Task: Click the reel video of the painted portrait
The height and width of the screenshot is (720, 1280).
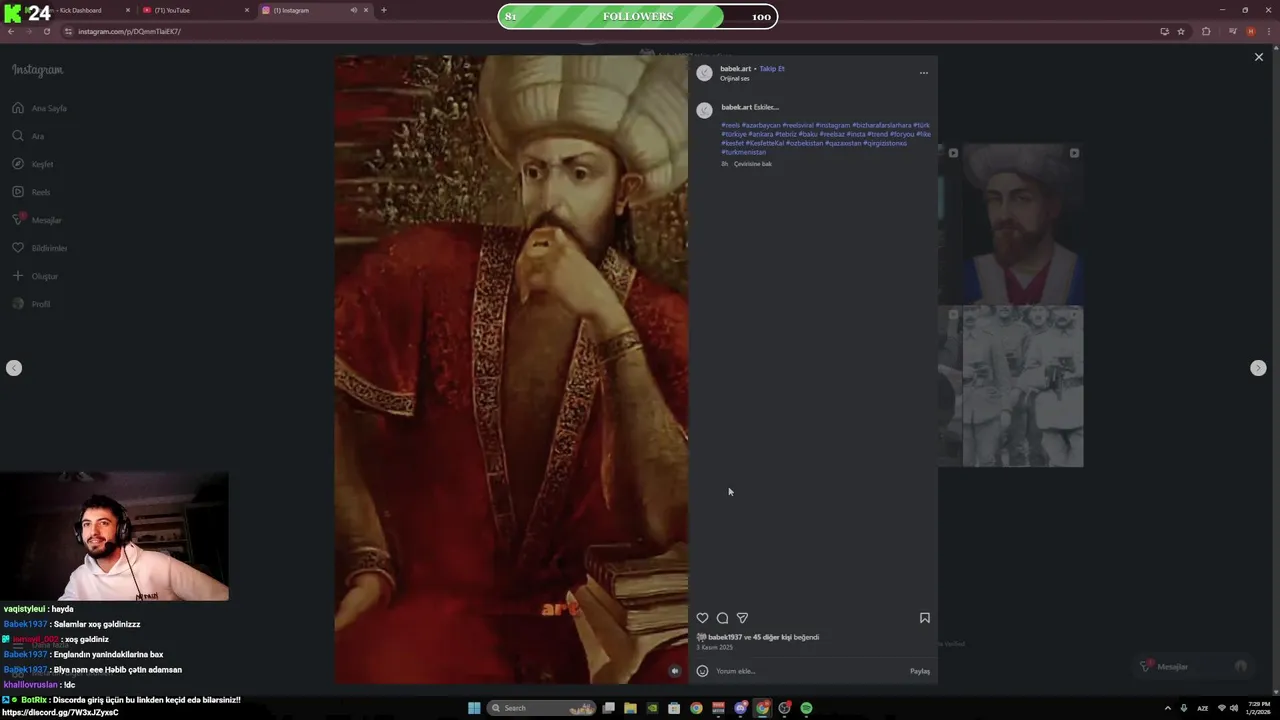Action: coord(511,369)
